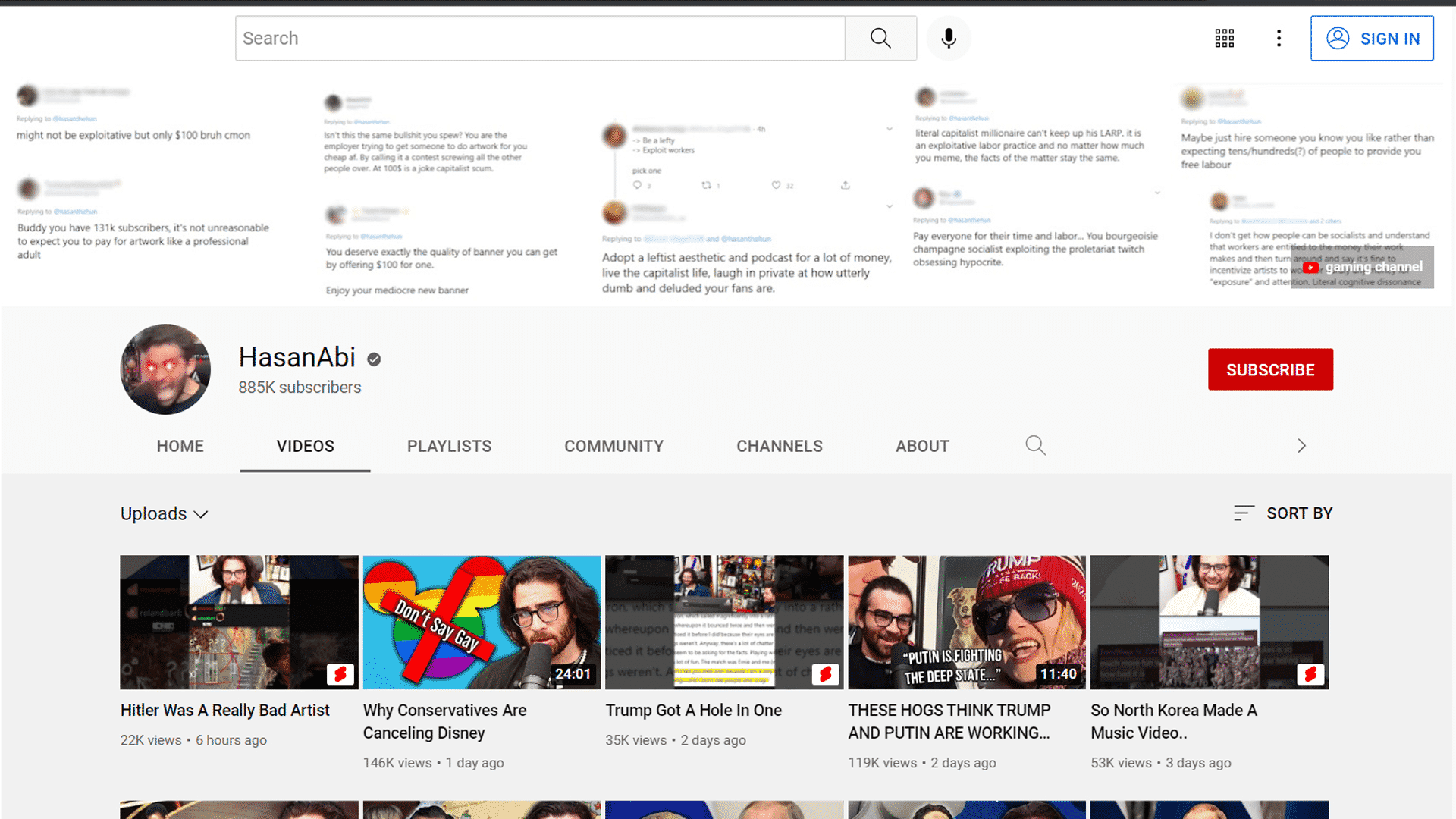Click '146K views • 1 day ago' text

coord(433,763)
